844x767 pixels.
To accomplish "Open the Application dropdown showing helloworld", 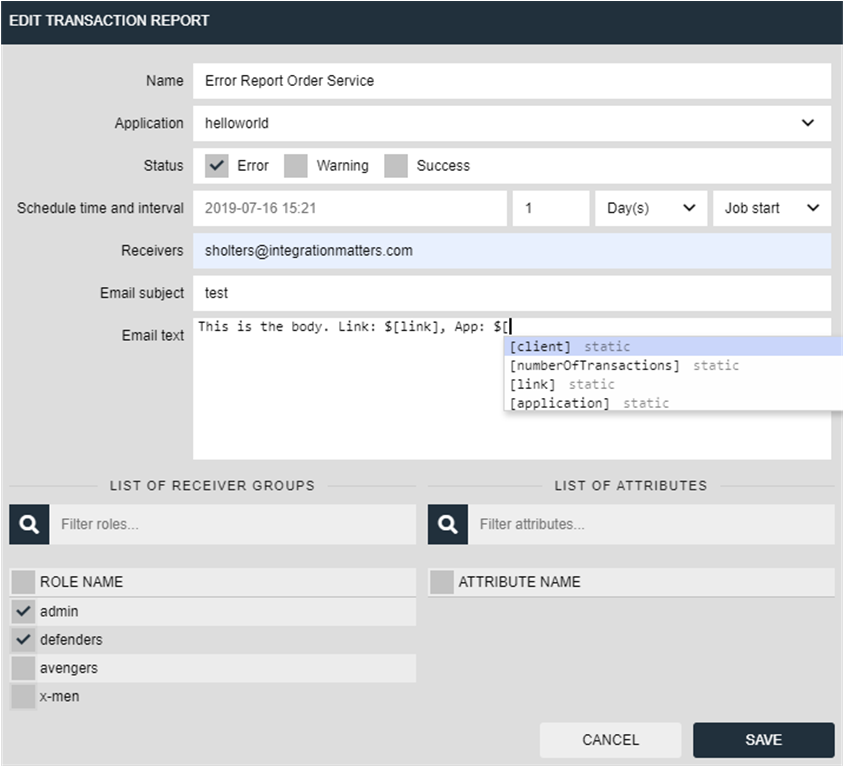I will pos(512,123).
